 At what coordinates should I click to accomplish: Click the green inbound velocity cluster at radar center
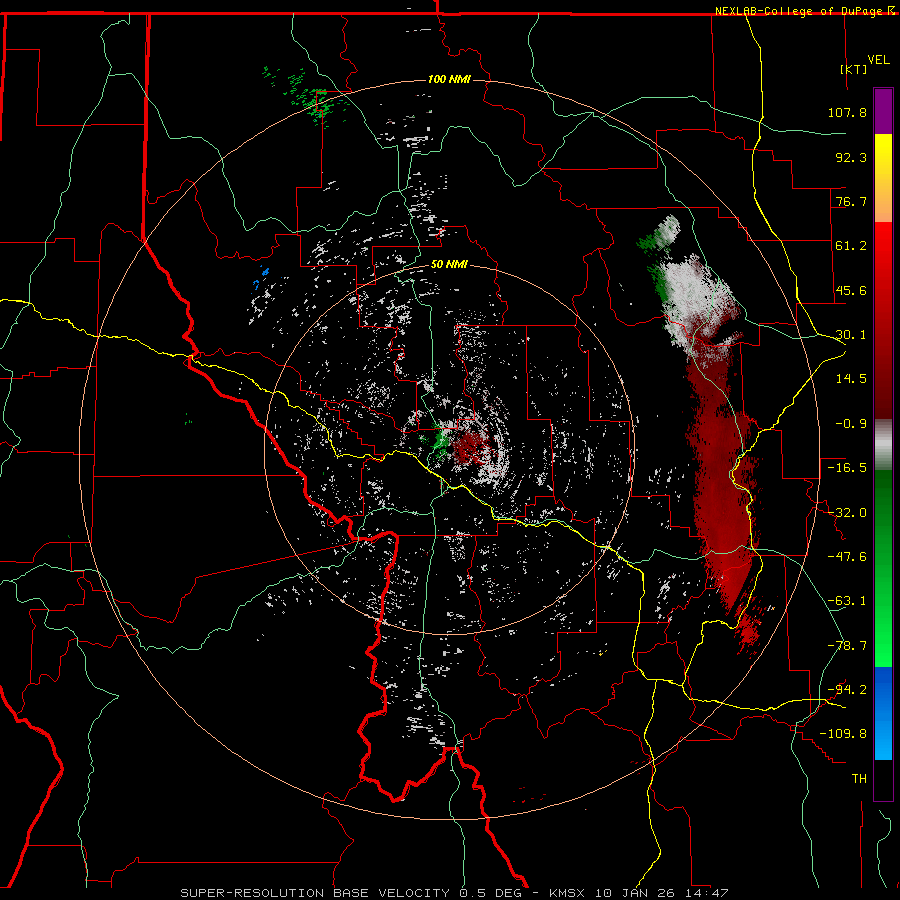click(440, 442)
